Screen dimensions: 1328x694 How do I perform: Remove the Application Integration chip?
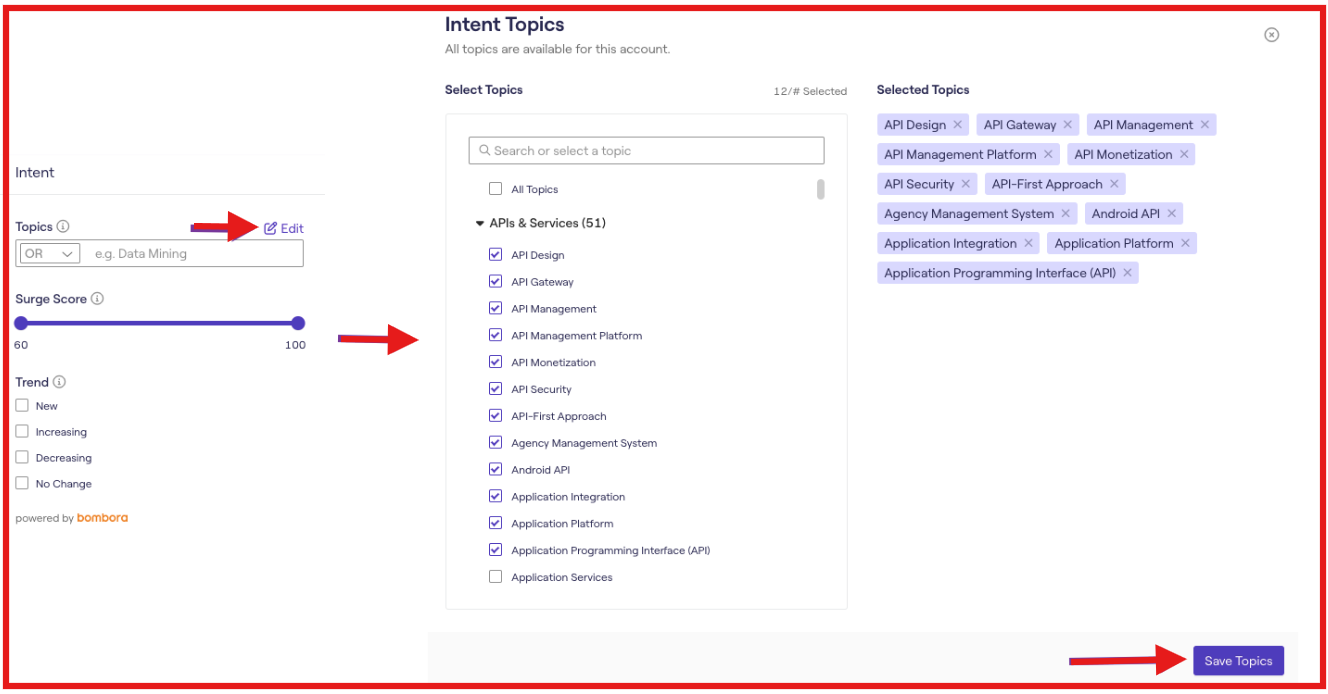(x=1028, y=244)
